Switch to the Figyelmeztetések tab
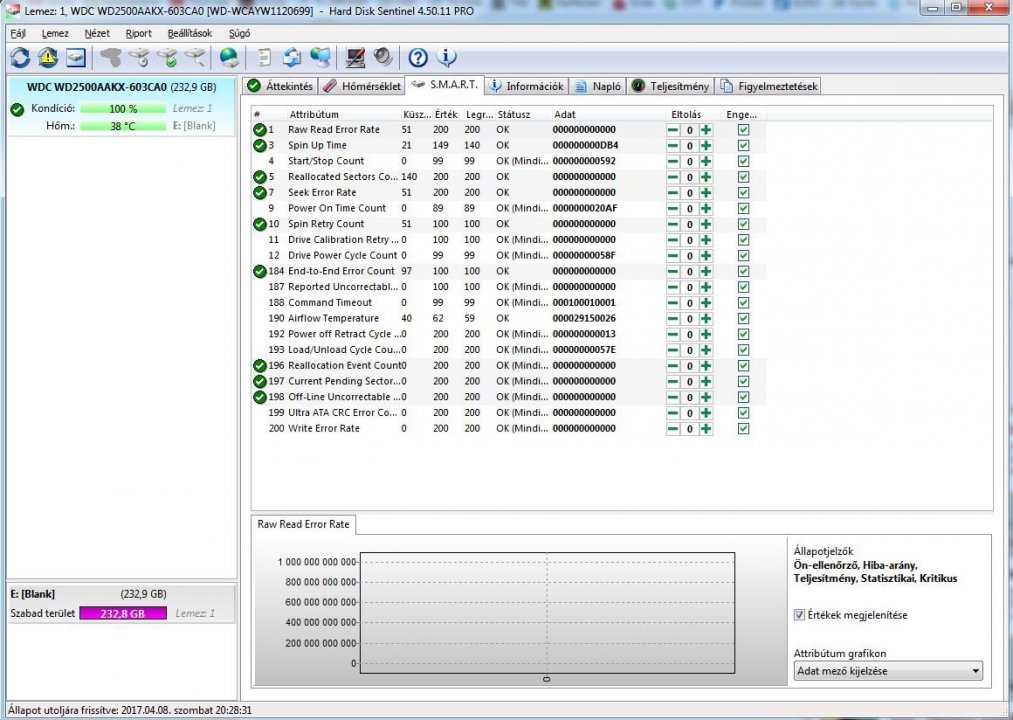 tap(769, 86)
